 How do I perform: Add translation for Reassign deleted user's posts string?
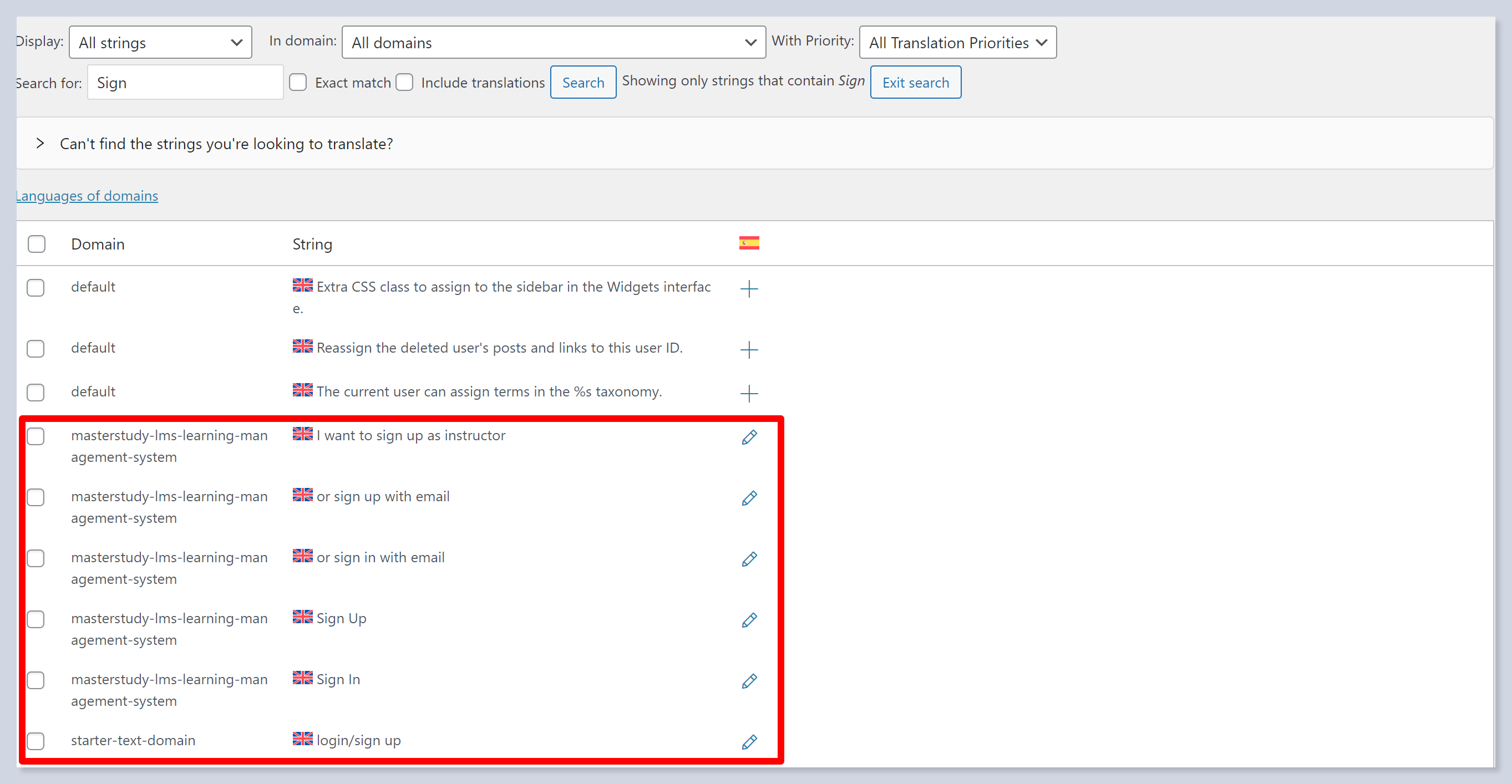click(748, 350)
